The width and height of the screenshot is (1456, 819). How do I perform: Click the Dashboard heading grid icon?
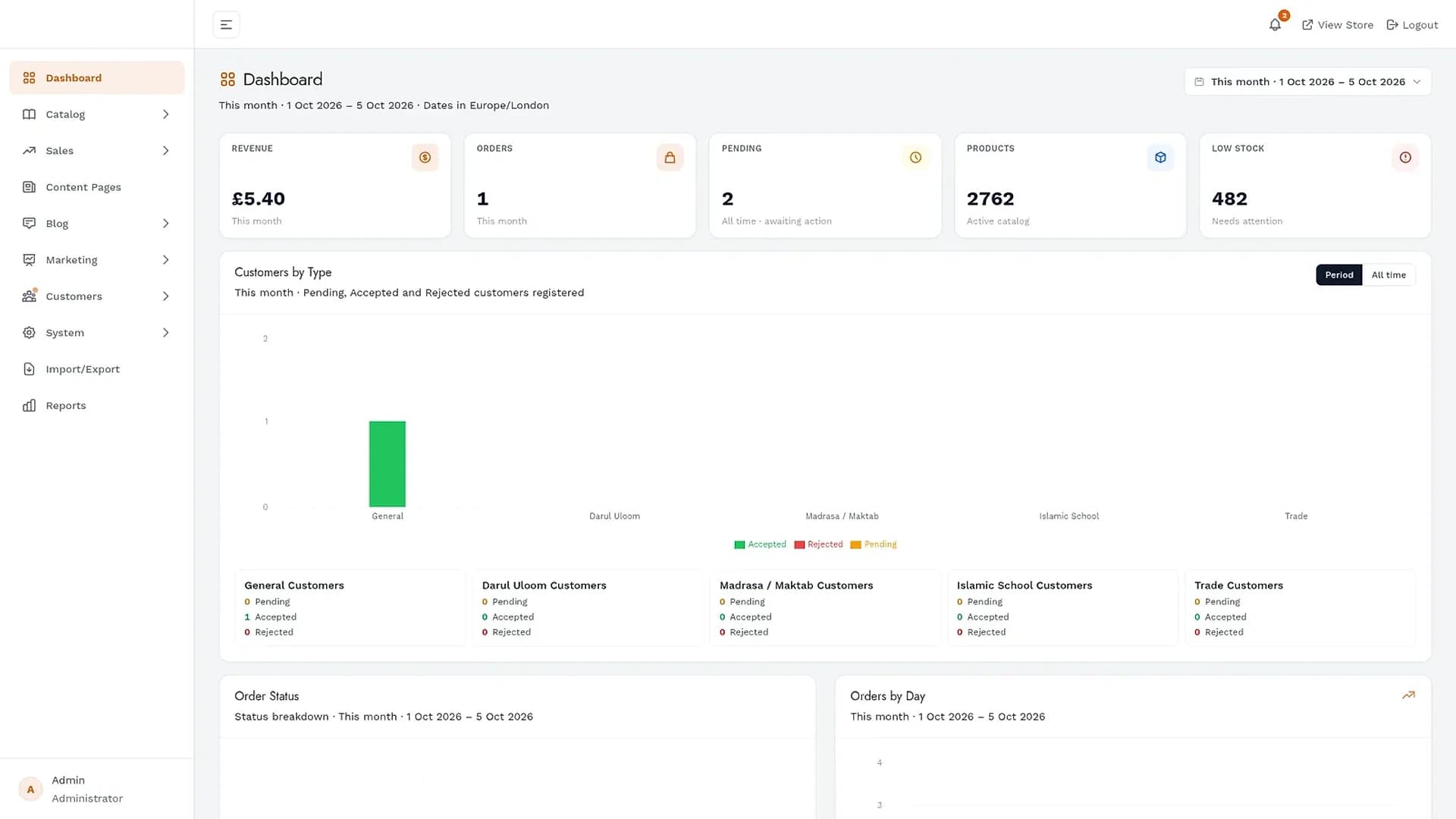(227, 80)
